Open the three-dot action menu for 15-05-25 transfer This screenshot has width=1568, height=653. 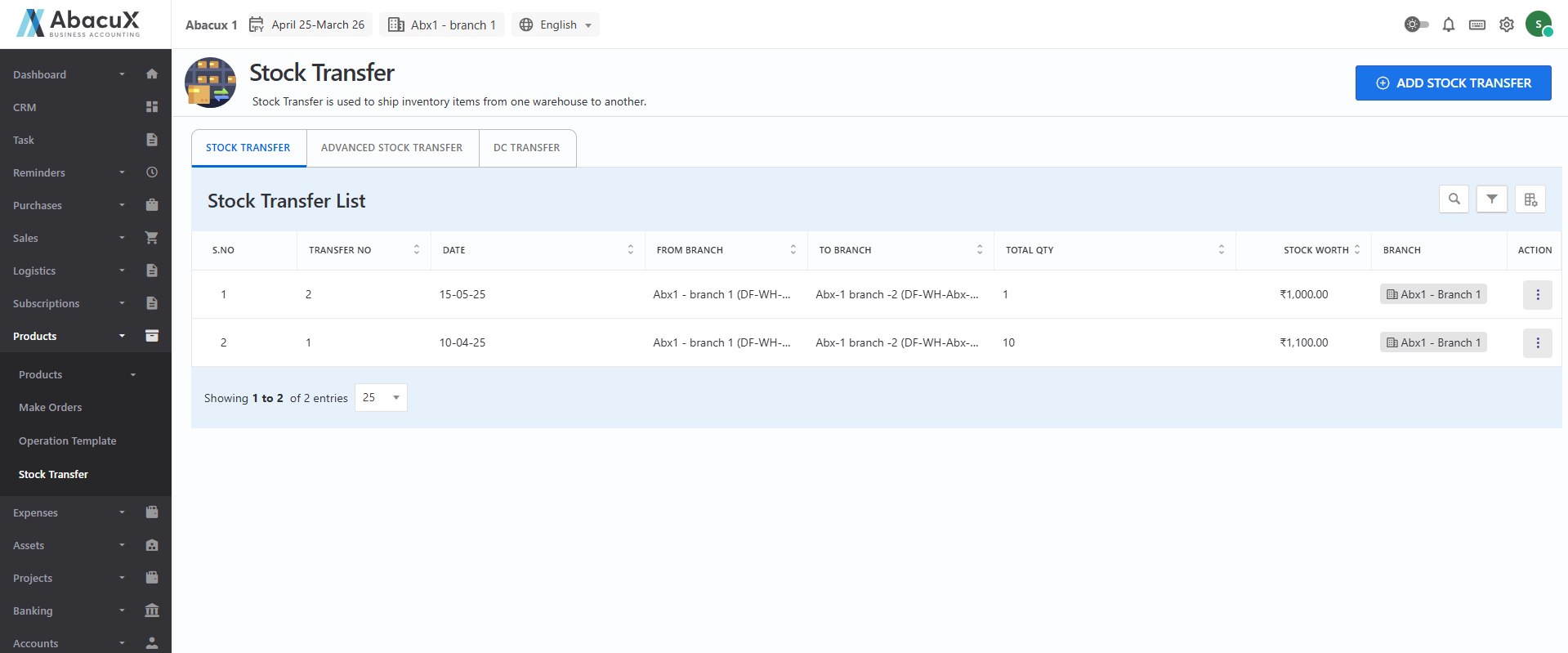pos(1537,295)
